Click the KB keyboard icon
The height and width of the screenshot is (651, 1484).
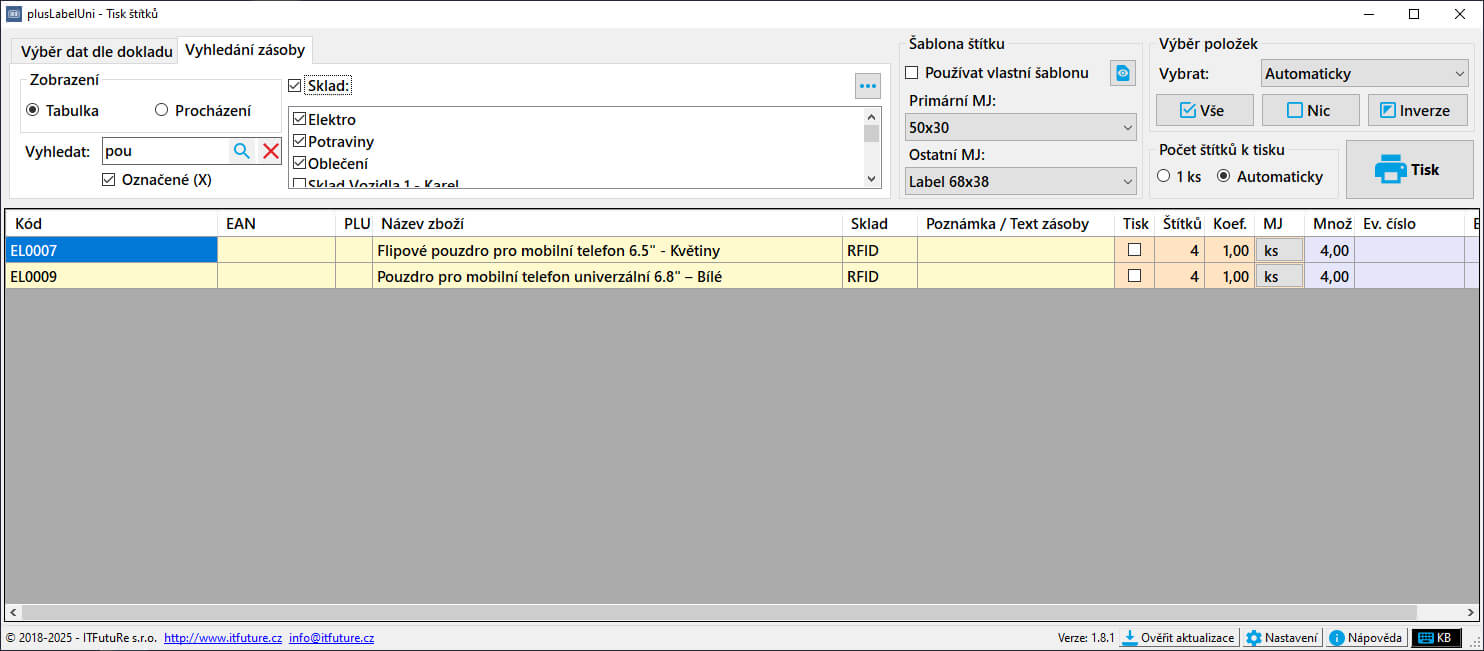click(1435, 638)
